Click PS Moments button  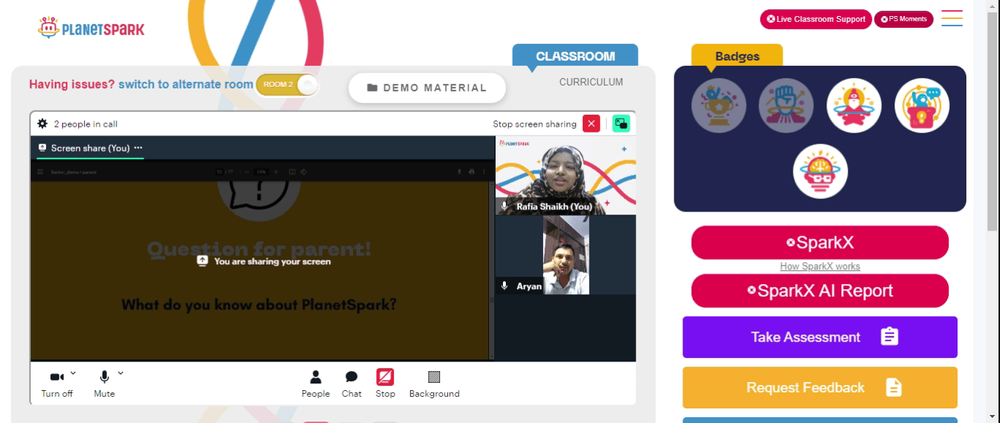coord(904,19)
